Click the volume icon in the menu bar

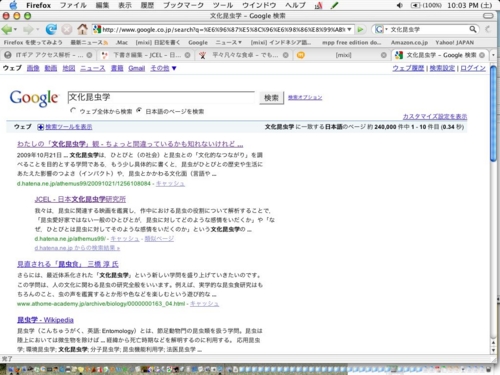point(400,5)
